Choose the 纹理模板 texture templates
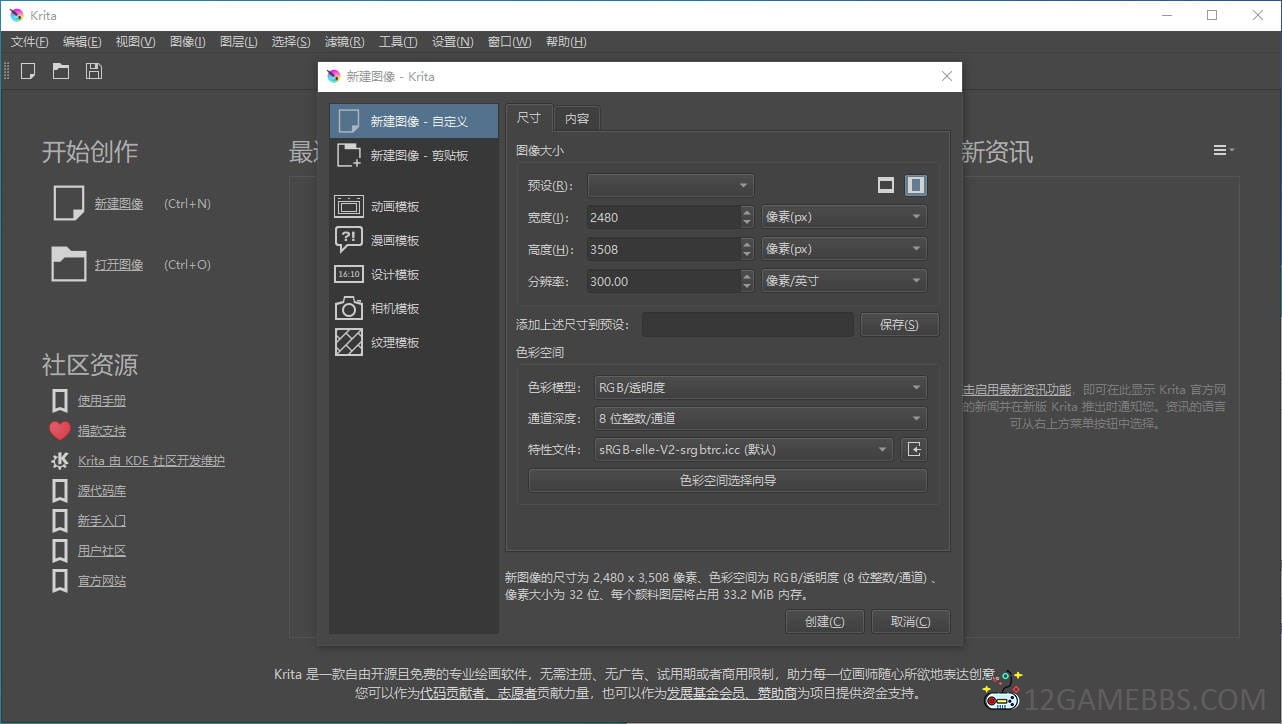 point(414,342)
